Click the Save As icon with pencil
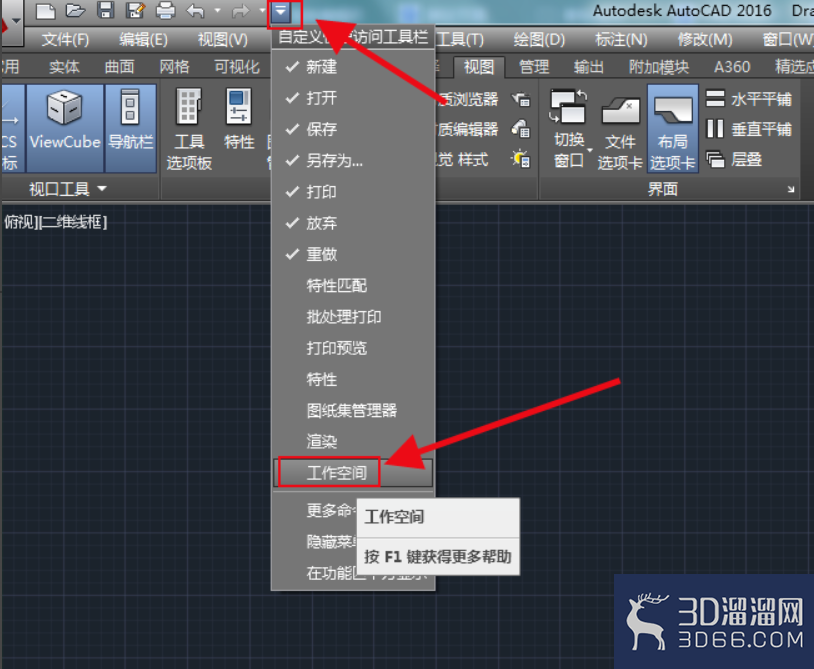Viewport: 814px width, 669px height. [x=135, y=10]
